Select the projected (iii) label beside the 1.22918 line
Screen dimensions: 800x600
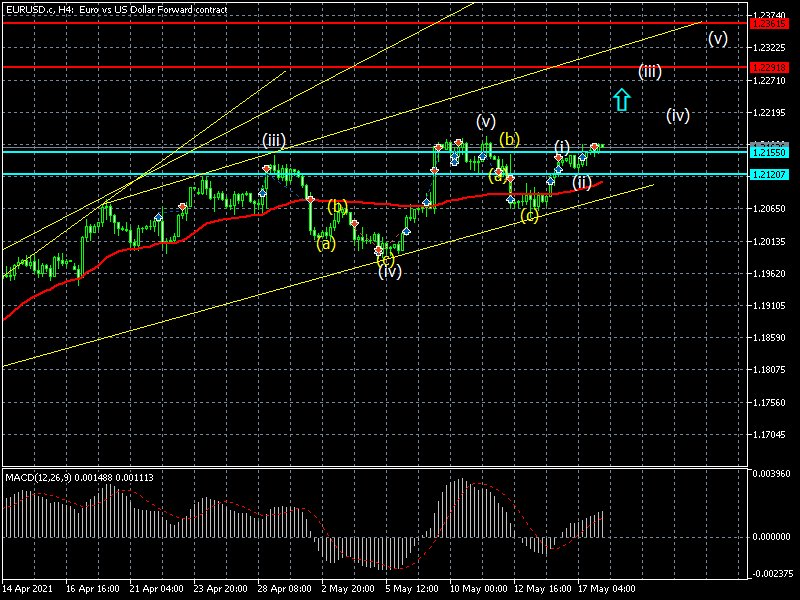tap(650, 71)
